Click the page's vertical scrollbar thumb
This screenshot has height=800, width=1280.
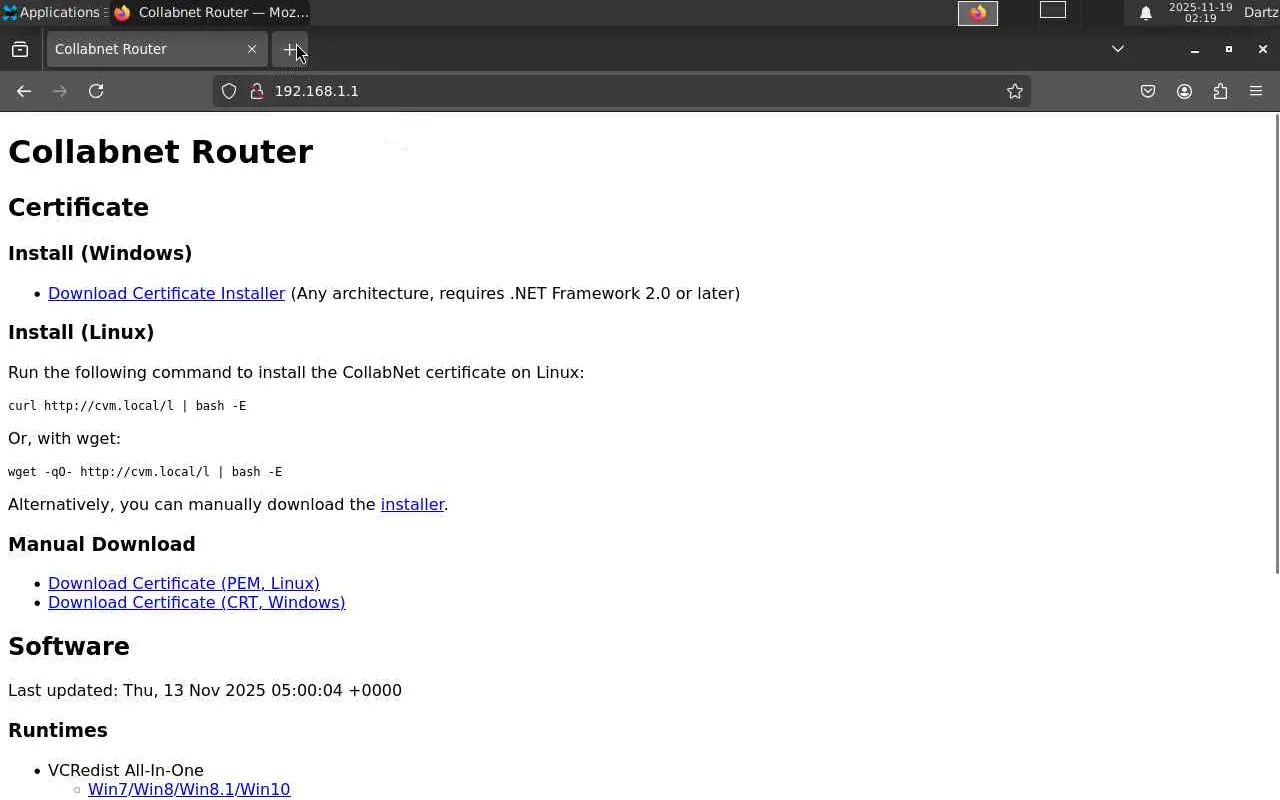pyautogui.click(x=1276, y=344)
